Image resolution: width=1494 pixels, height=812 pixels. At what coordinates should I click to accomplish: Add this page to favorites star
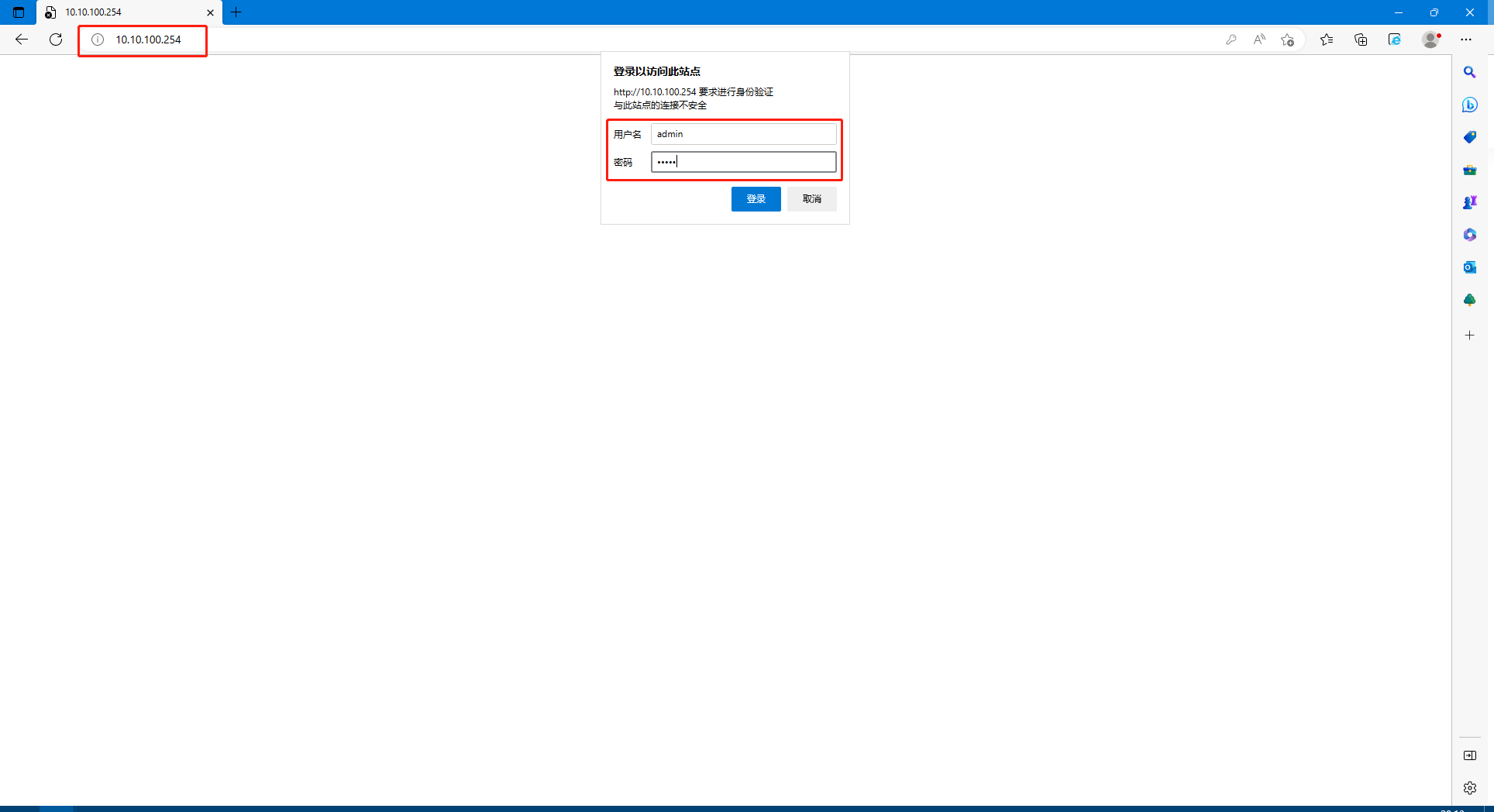(1287, 40)
